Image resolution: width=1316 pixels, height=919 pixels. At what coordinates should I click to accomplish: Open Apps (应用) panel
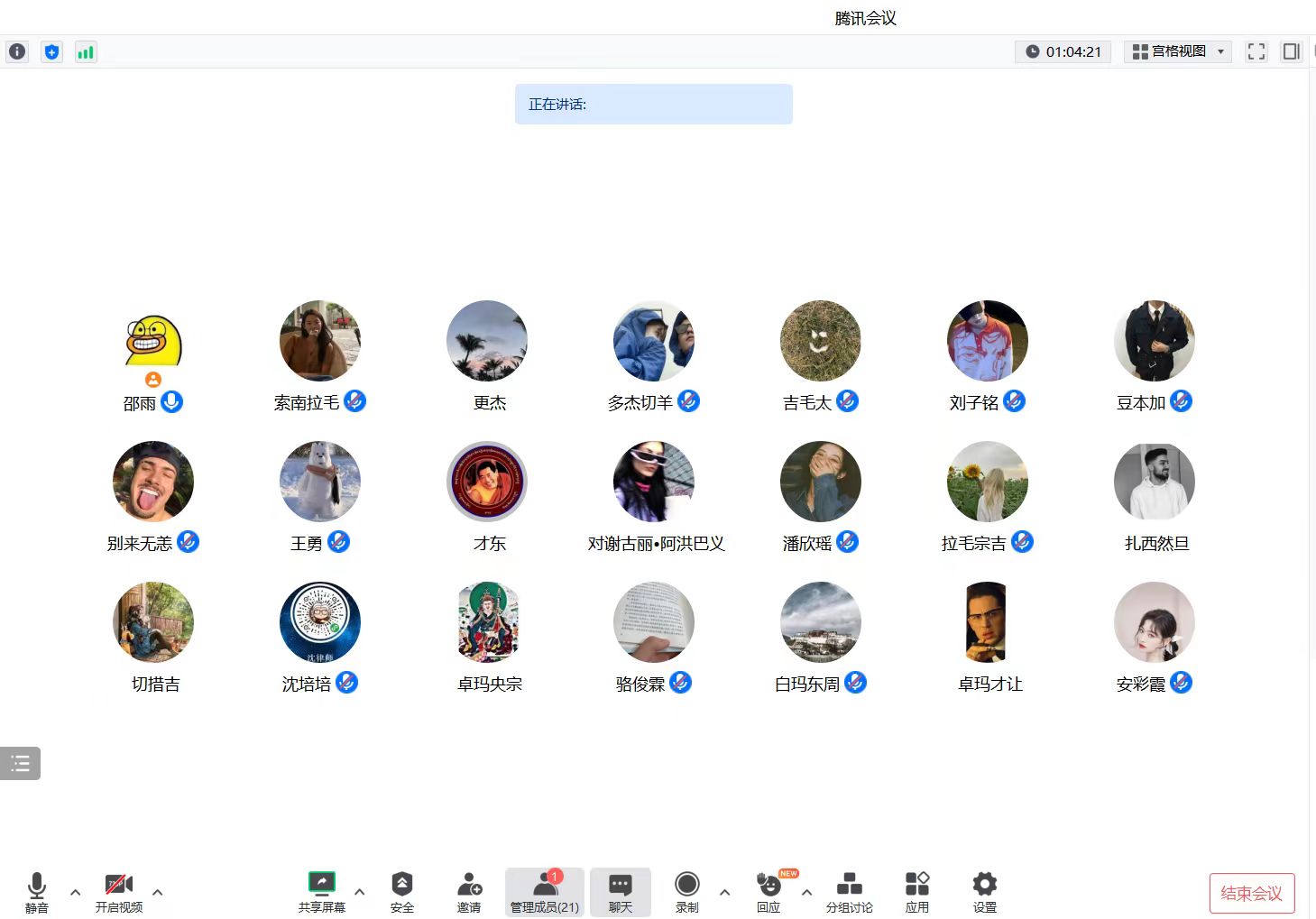(x=916, y=892)
